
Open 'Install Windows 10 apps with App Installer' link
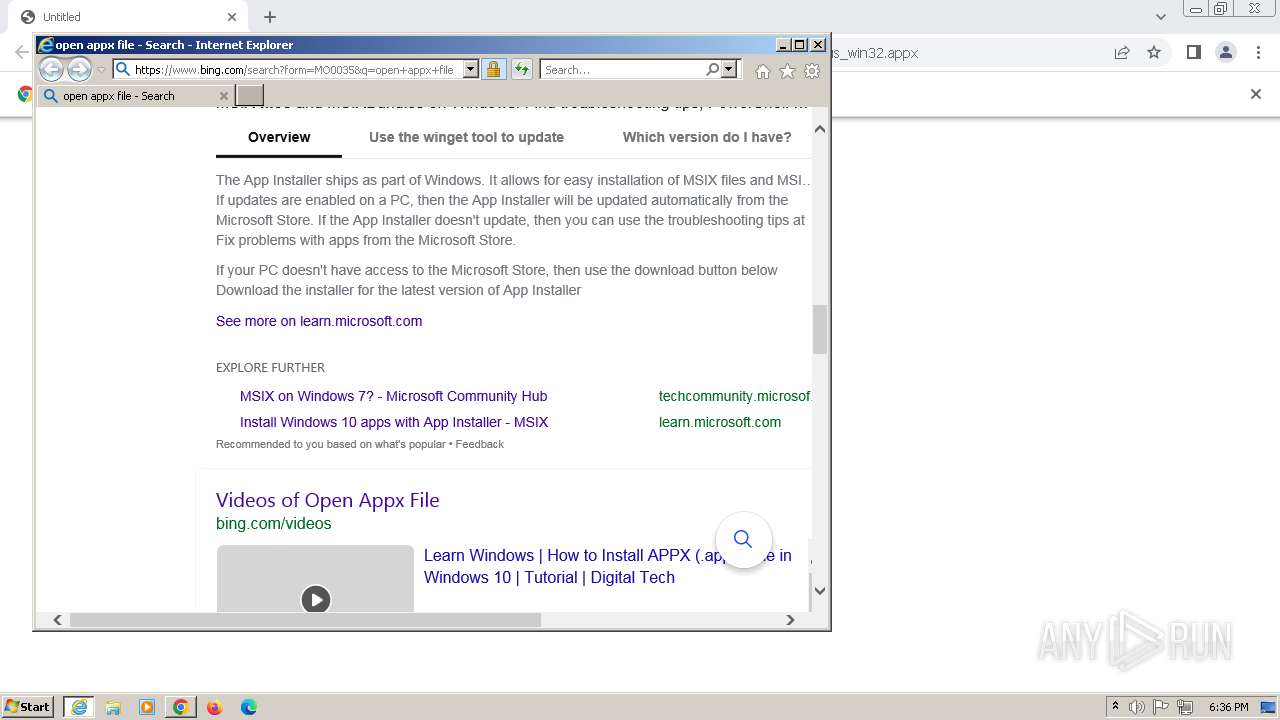(x=394, y=422)
